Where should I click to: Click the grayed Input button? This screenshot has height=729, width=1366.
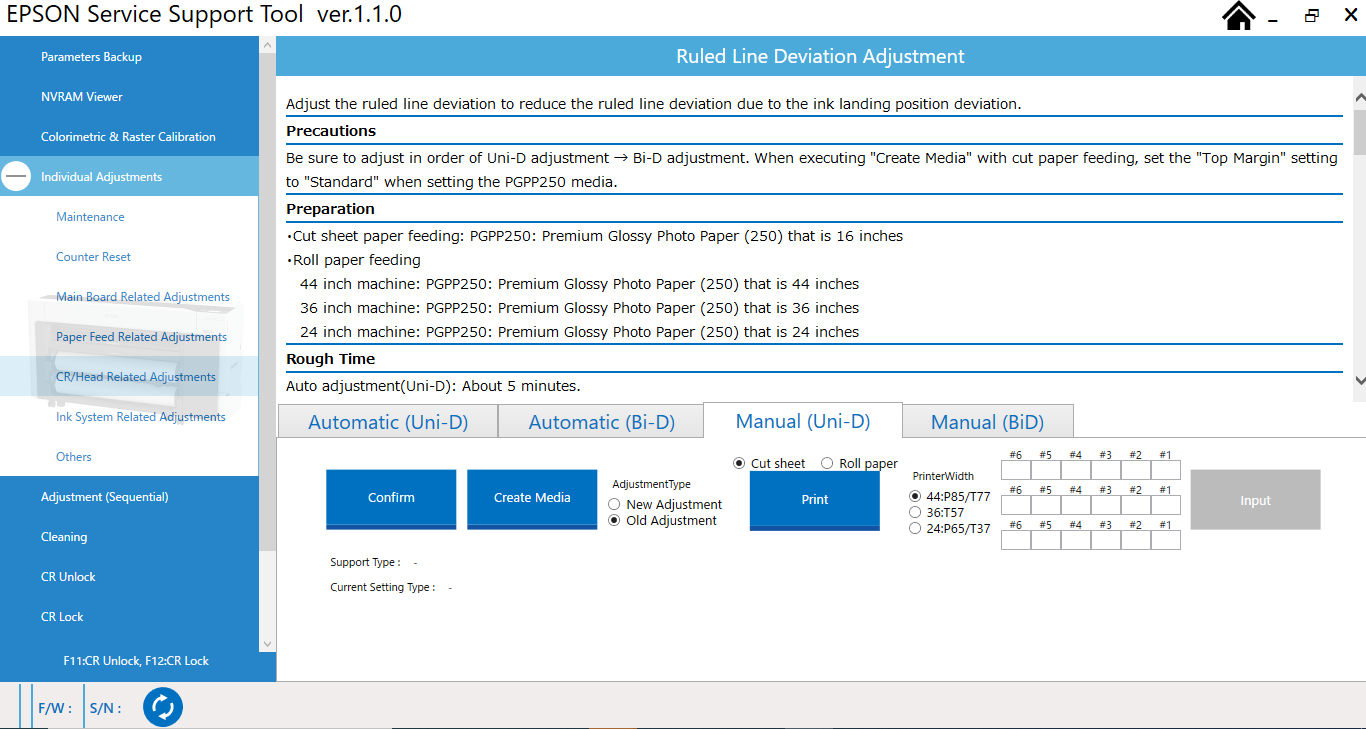coord(1255,500)
